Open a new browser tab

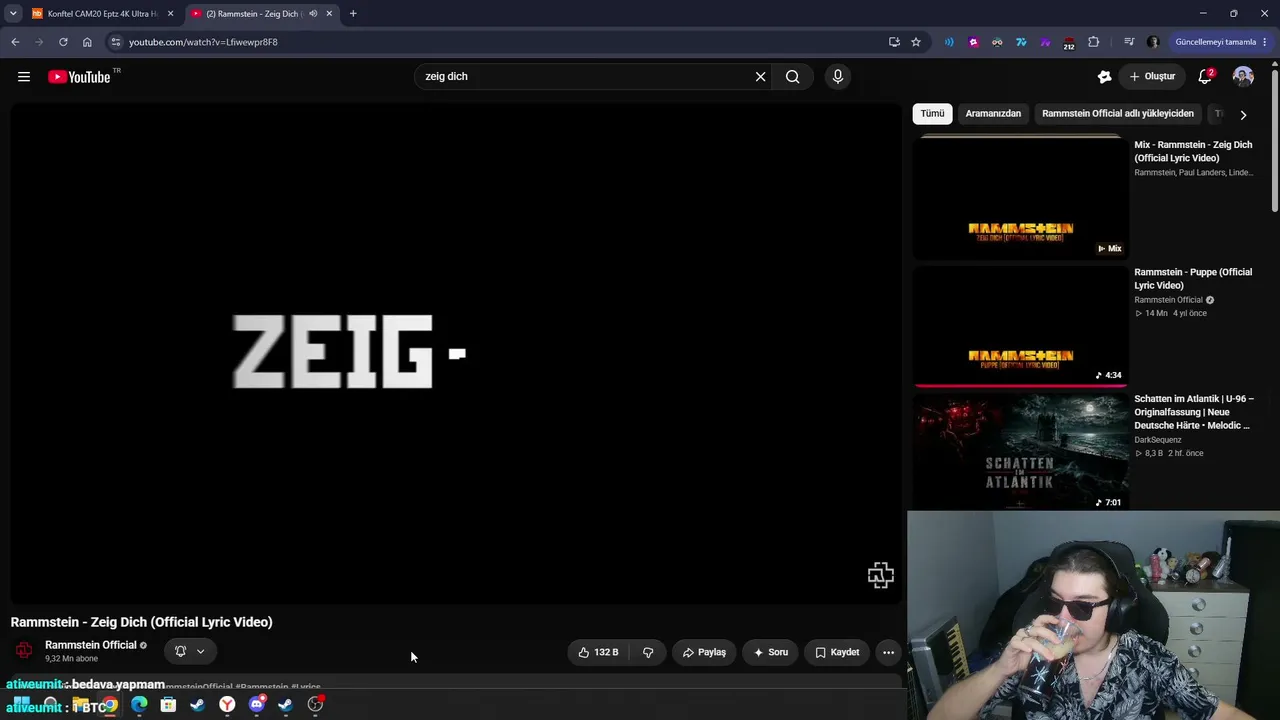coord(353,14)
